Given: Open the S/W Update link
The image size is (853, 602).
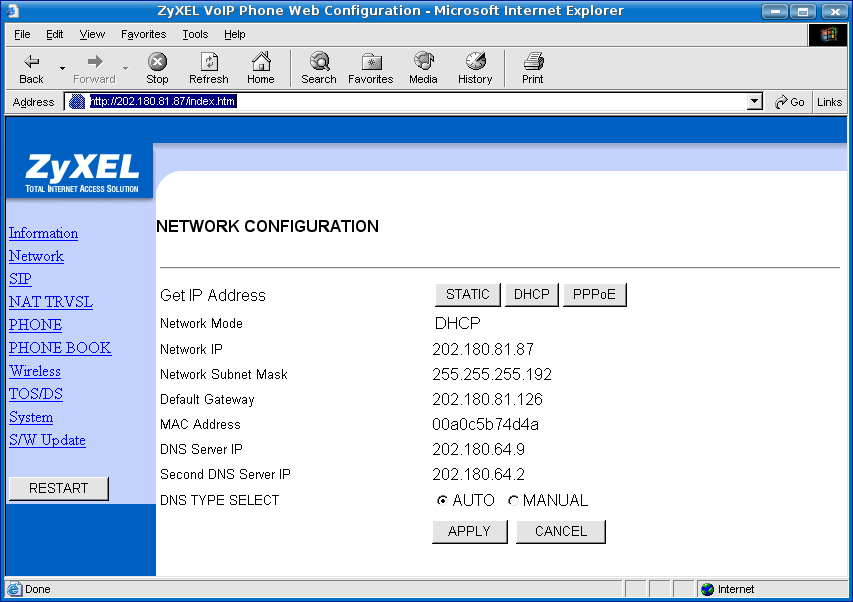Looking at the screenshot, I should 47,440.
